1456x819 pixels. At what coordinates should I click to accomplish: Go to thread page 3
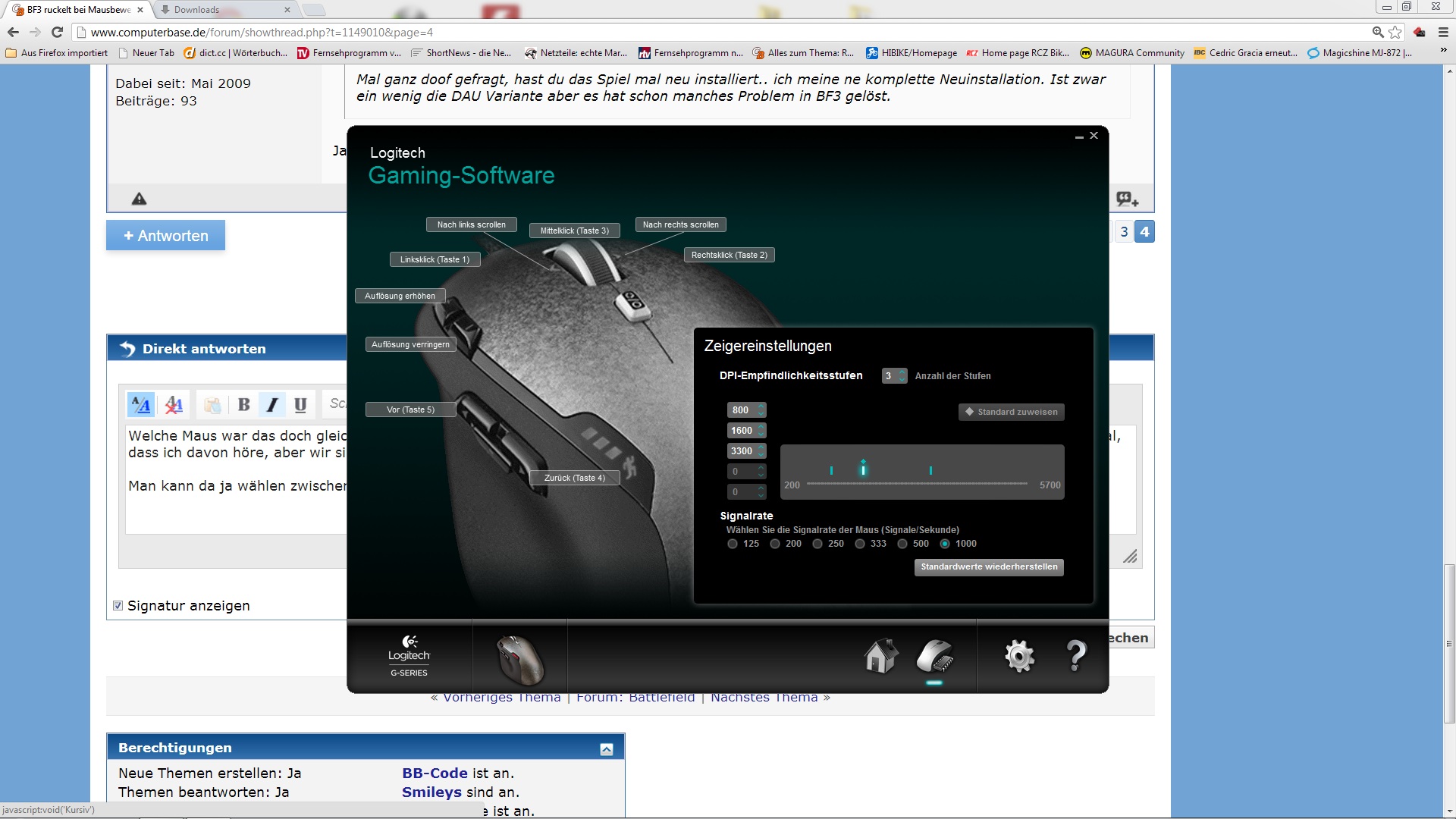point(1124,232)
